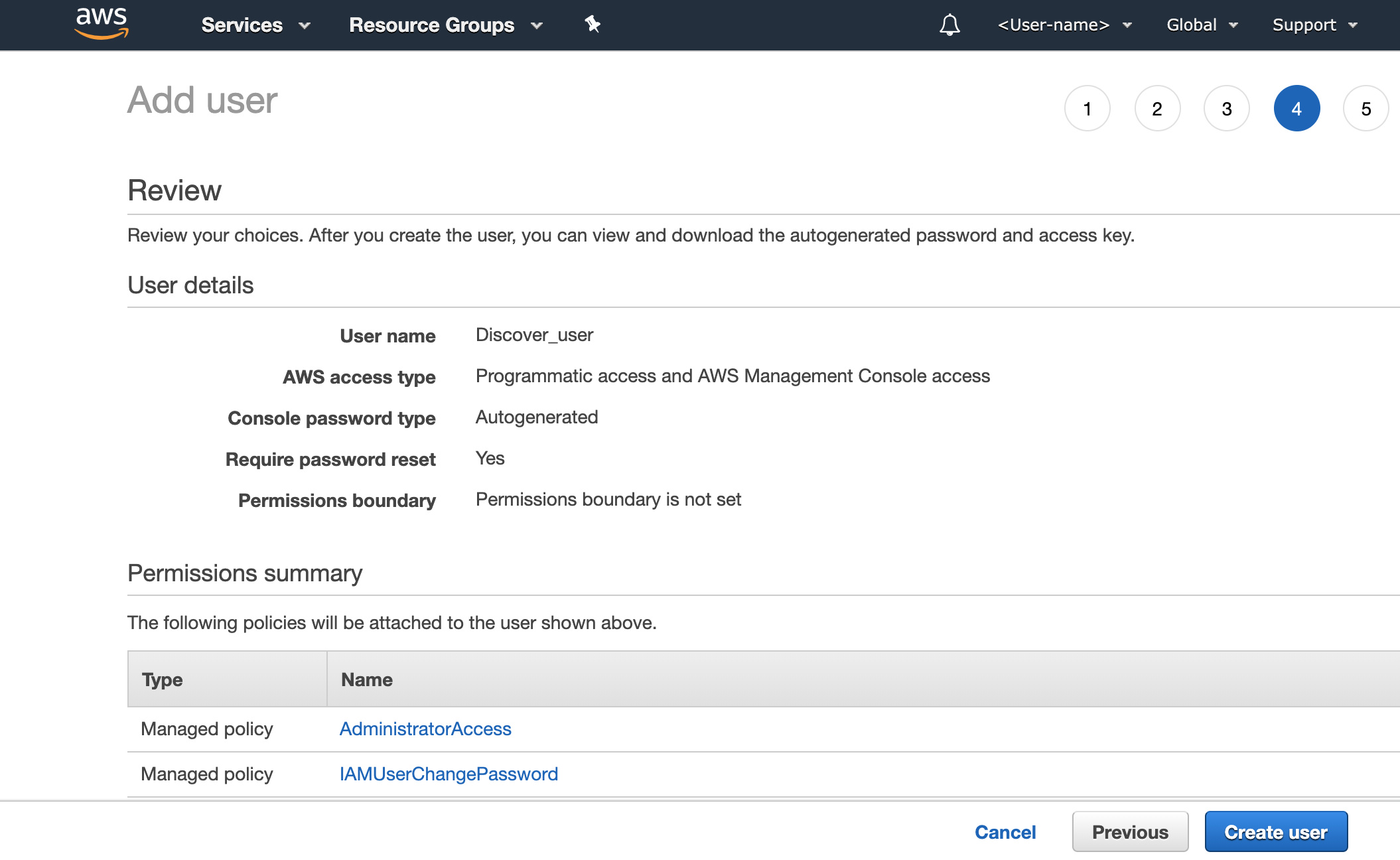Select the current step 4 circle

(1296, 108)
